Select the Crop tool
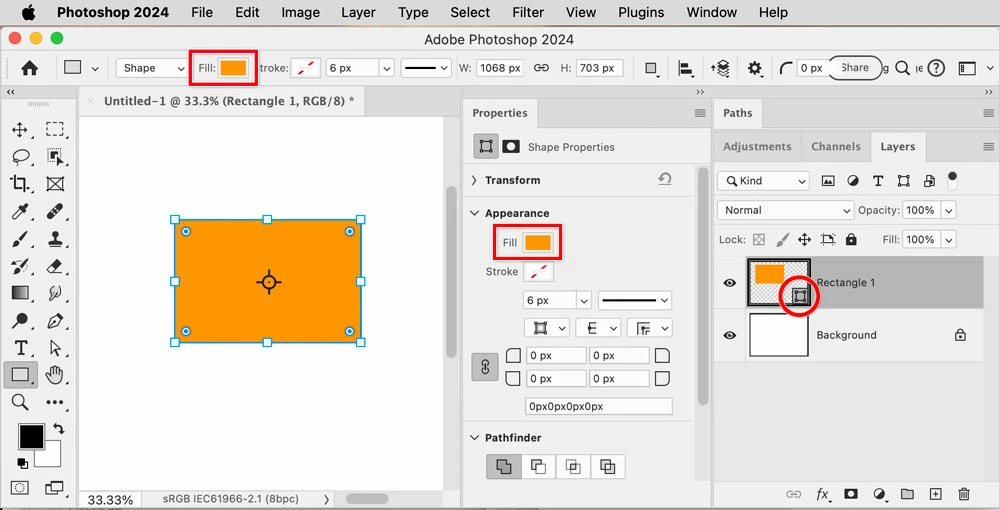 (x=20, y=184)
